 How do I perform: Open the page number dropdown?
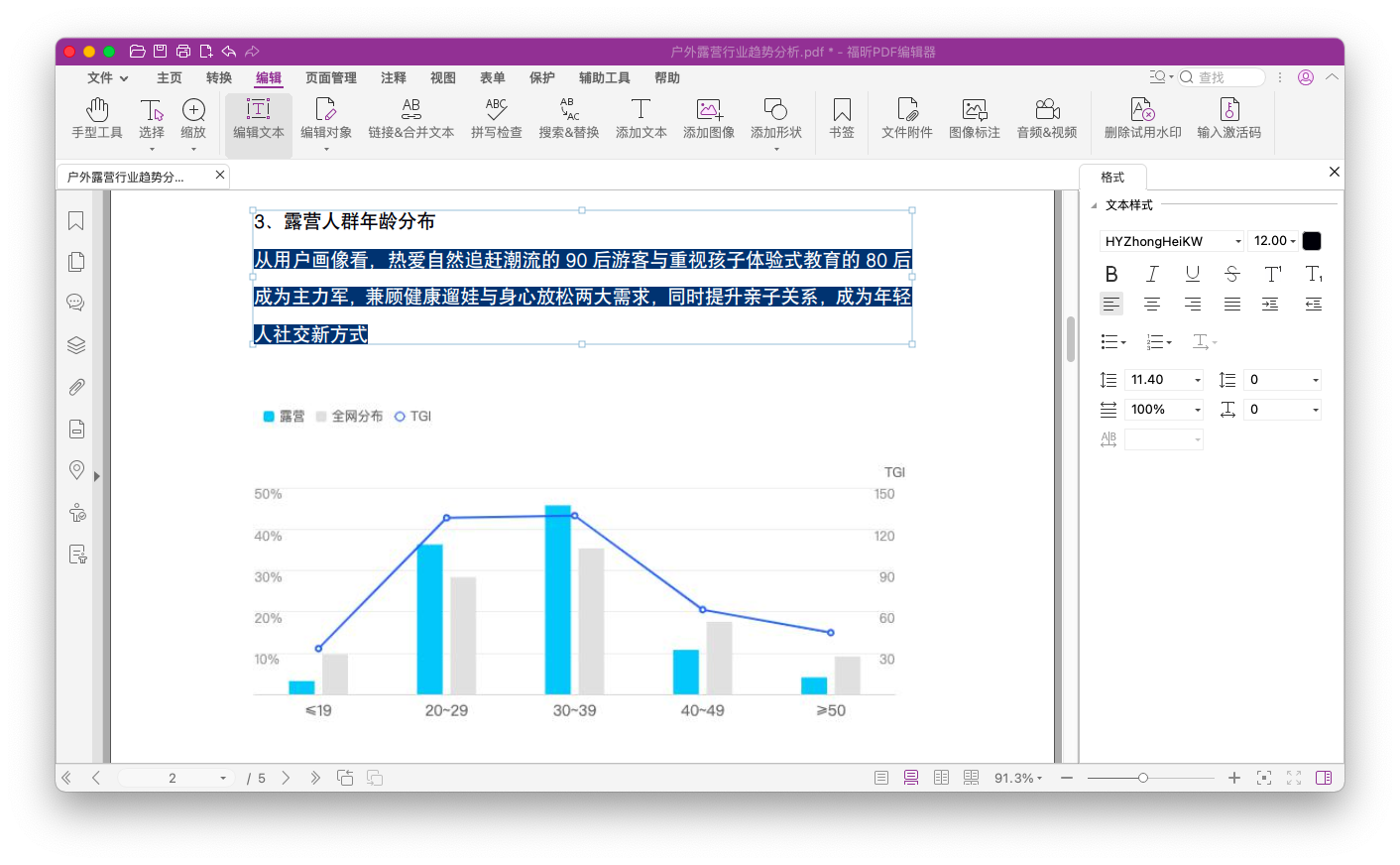(223, 779)
